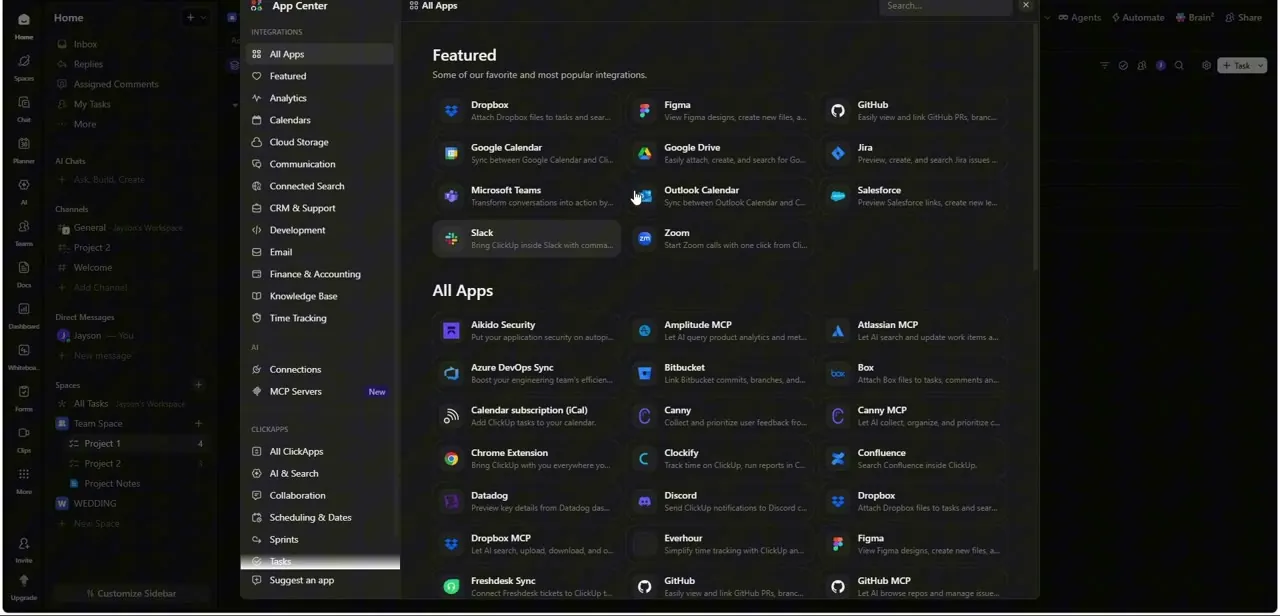Viewport: 1280px width, 616px height.
Task: Select All Apps category in sidebar
Action: coord(320,54)
